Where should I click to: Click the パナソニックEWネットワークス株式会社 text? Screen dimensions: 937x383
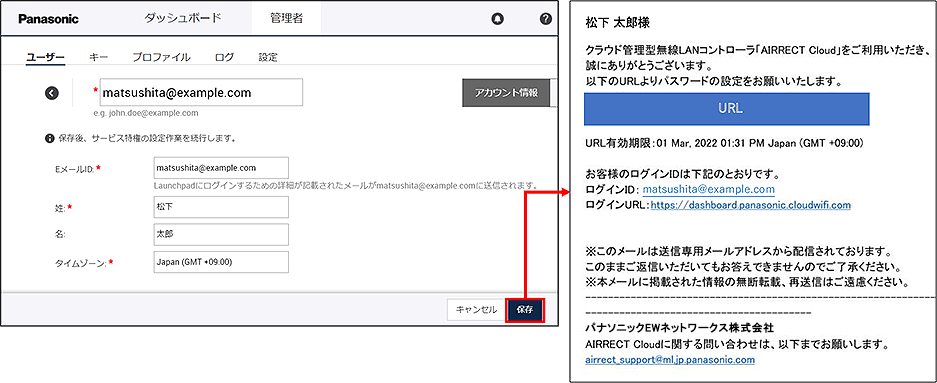coord(679,328)
